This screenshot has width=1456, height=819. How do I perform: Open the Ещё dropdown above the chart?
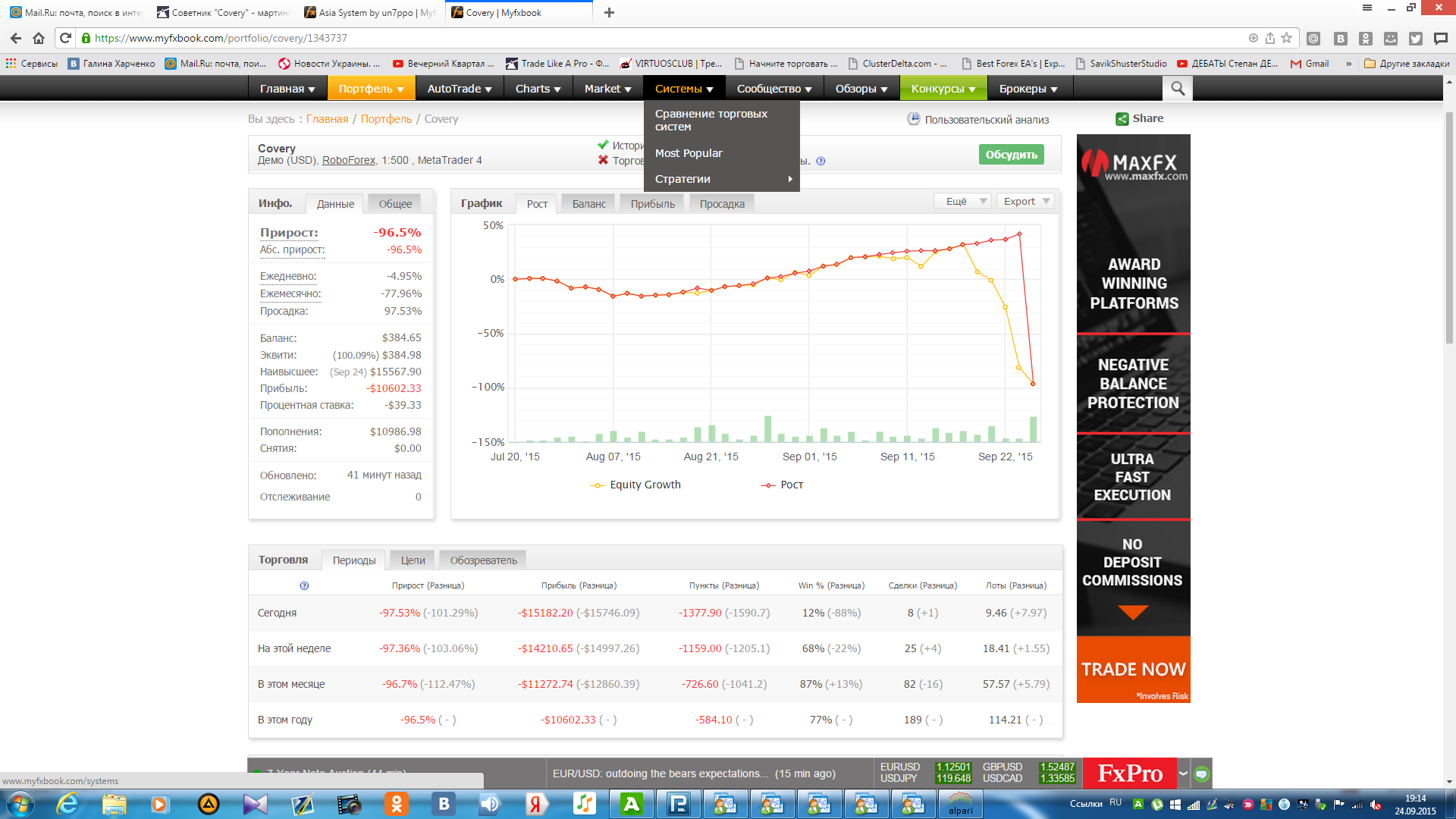[x=962, y=201]
